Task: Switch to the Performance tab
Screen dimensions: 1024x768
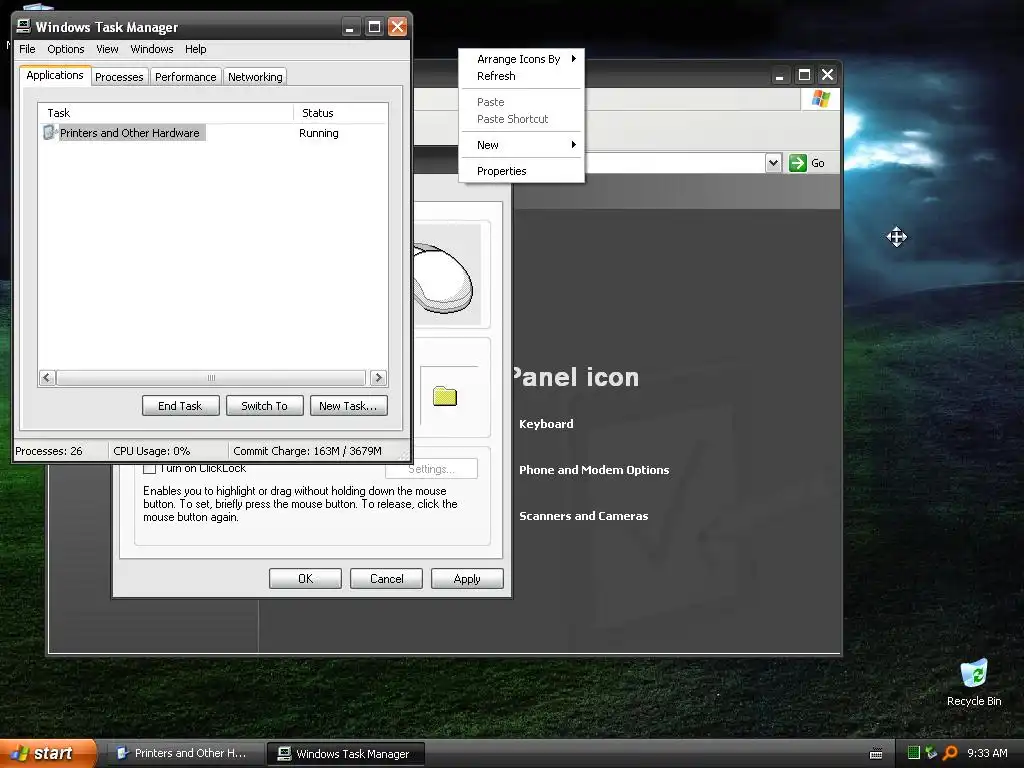Action: point(185,77)
